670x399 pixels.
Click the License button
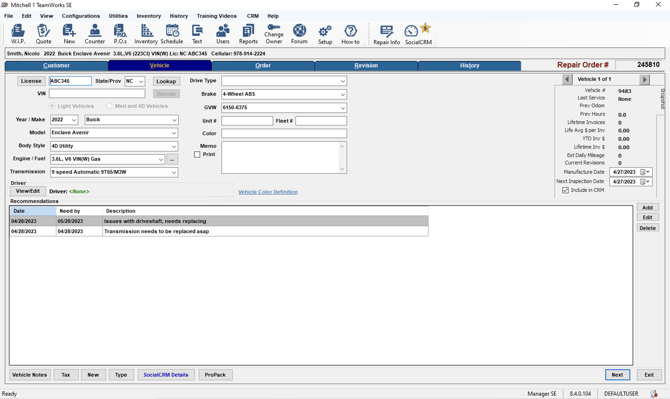coord(31,81)
